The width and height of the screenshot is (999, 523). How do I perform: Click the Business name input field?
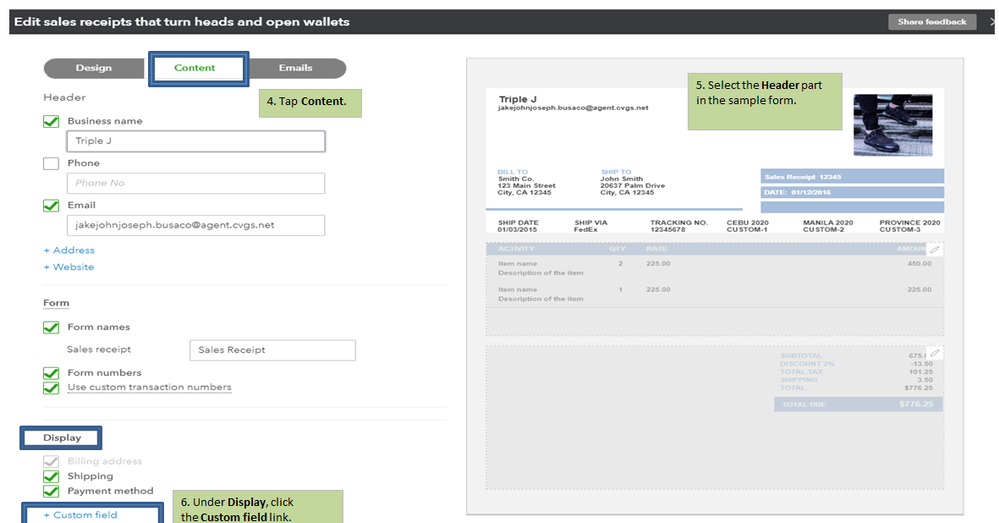click(x=196, y=141)
